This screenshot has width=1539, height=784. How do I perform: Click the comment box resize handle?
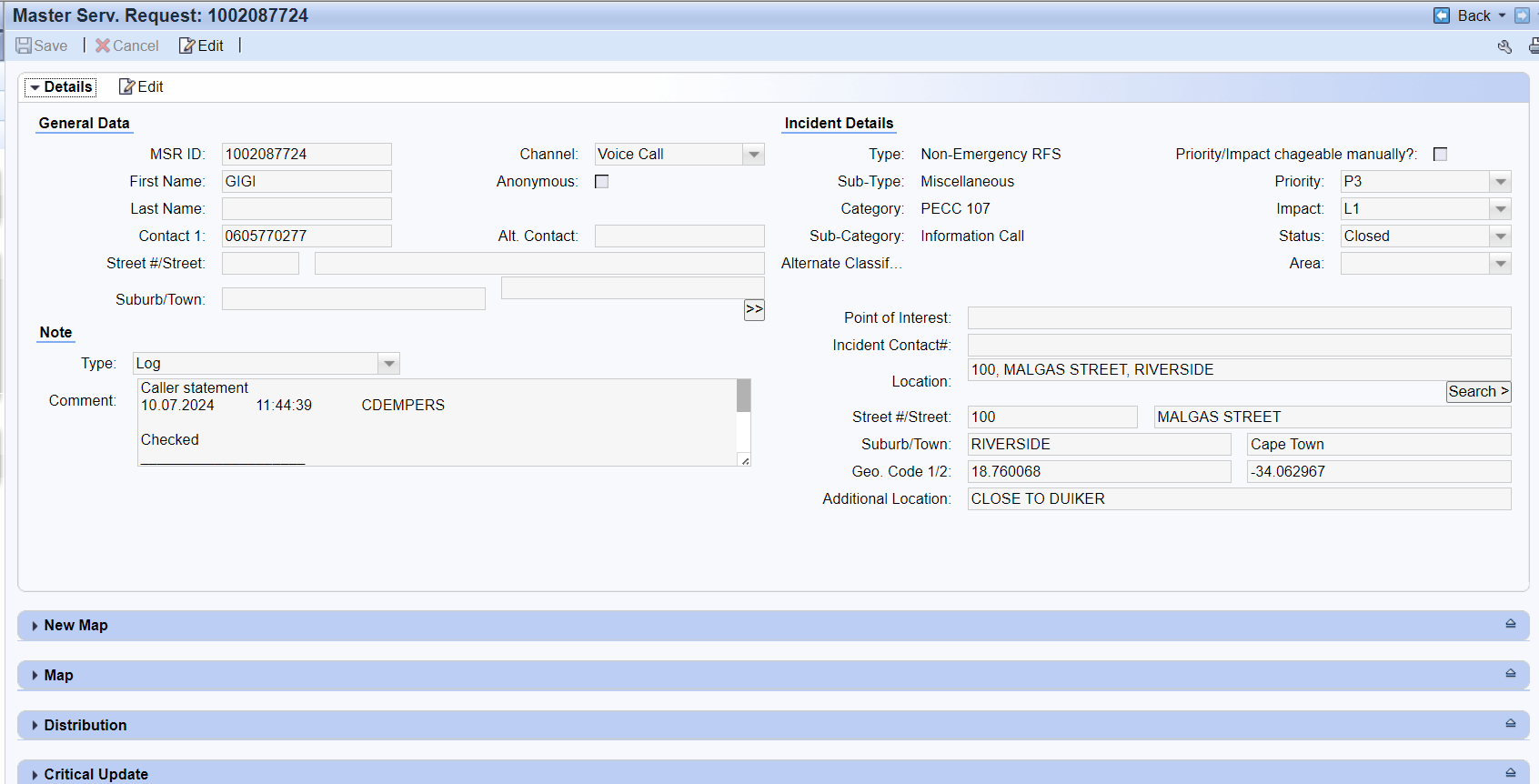point(745,460)
